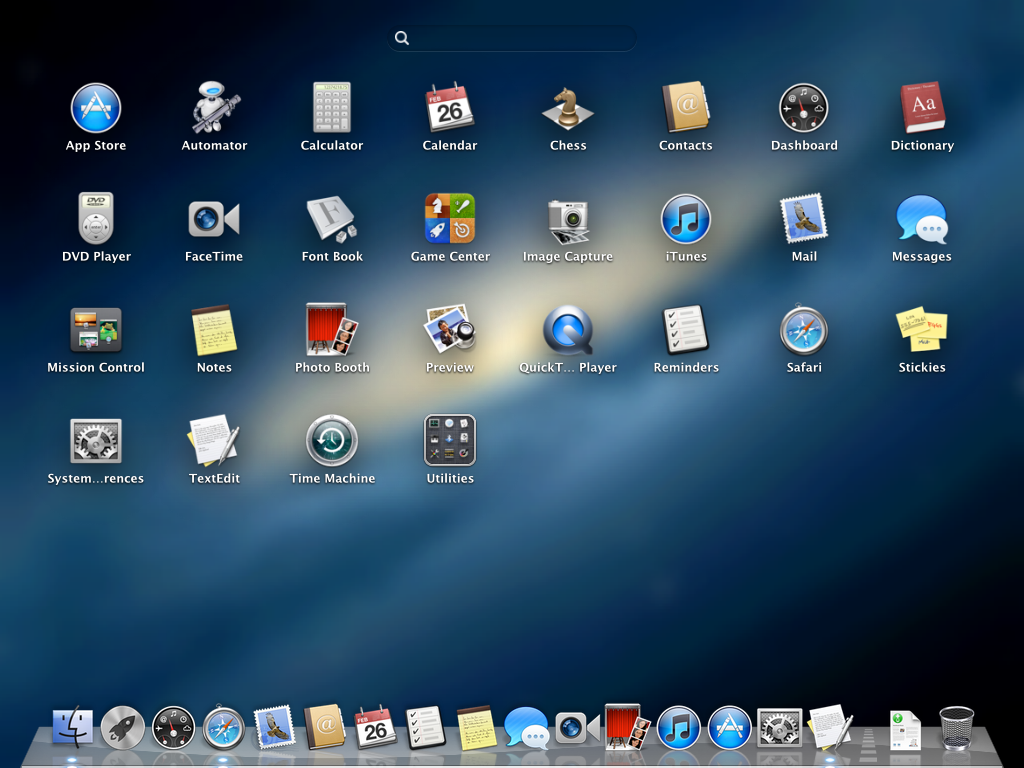
Task: Open System Preferences in Launchpad grid
Action: pos(96,441)
